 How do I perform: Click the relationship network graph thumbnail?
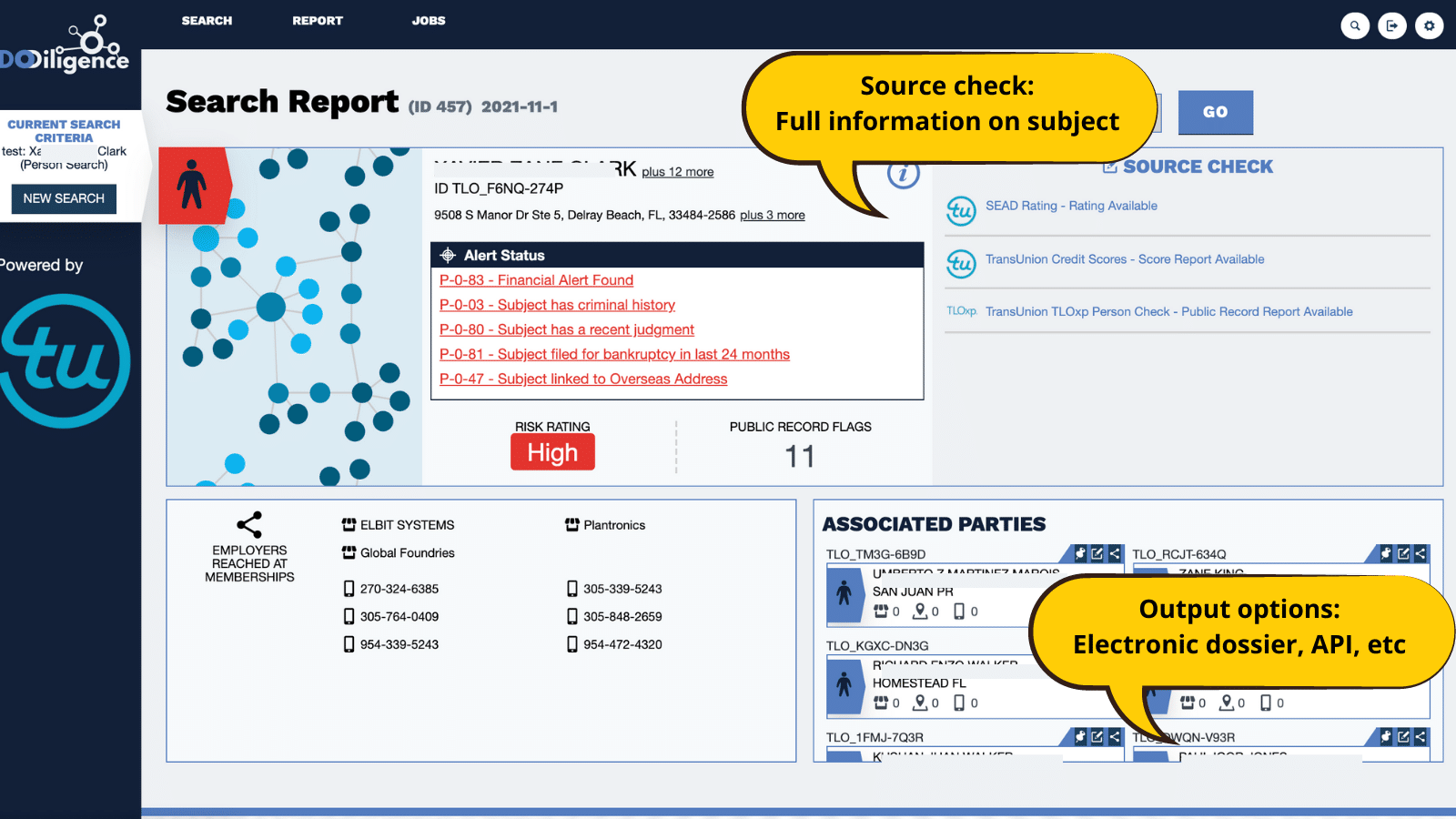[x=295, y=317]
